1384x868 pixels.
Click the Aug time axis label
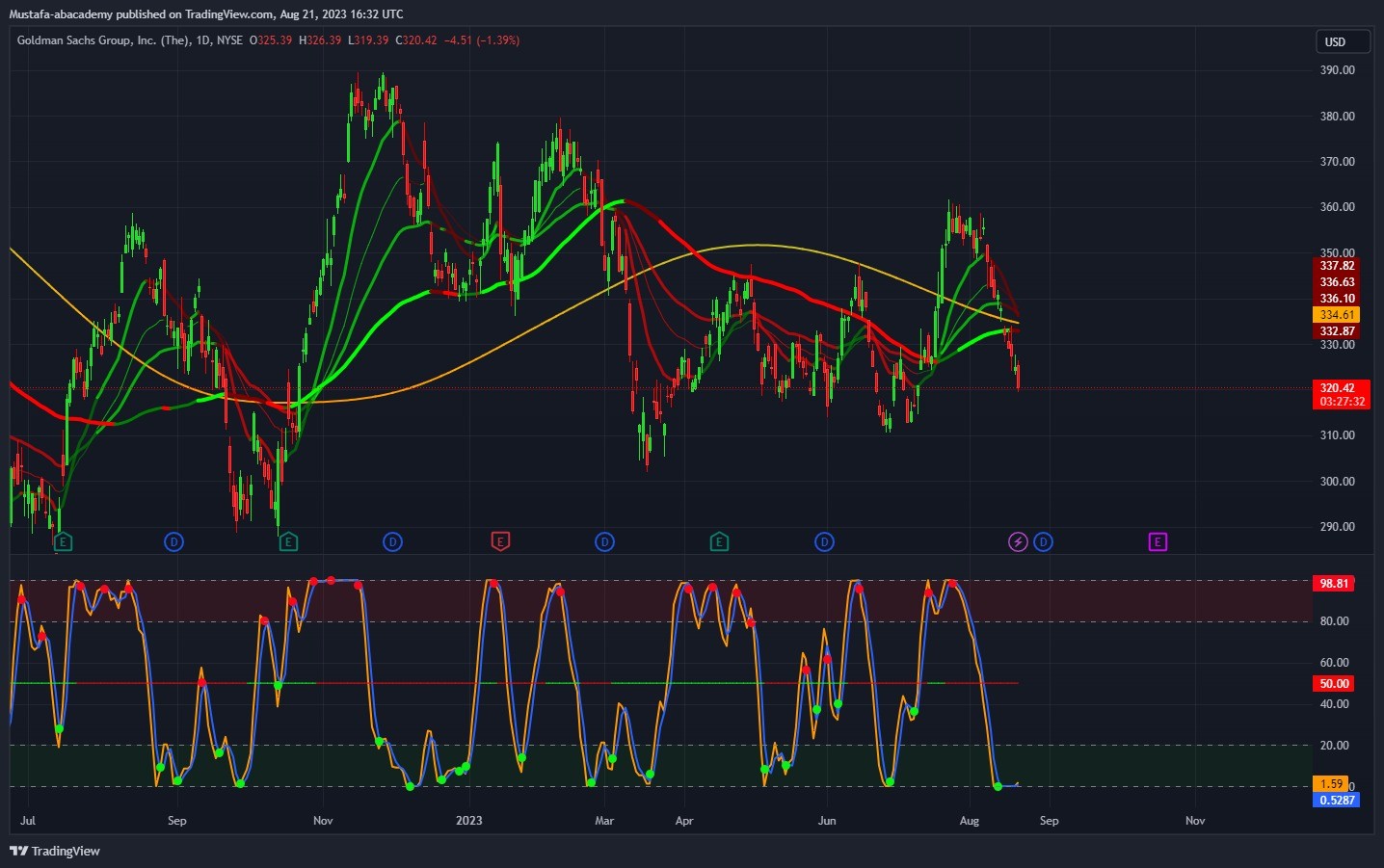(x=970, y=821)
